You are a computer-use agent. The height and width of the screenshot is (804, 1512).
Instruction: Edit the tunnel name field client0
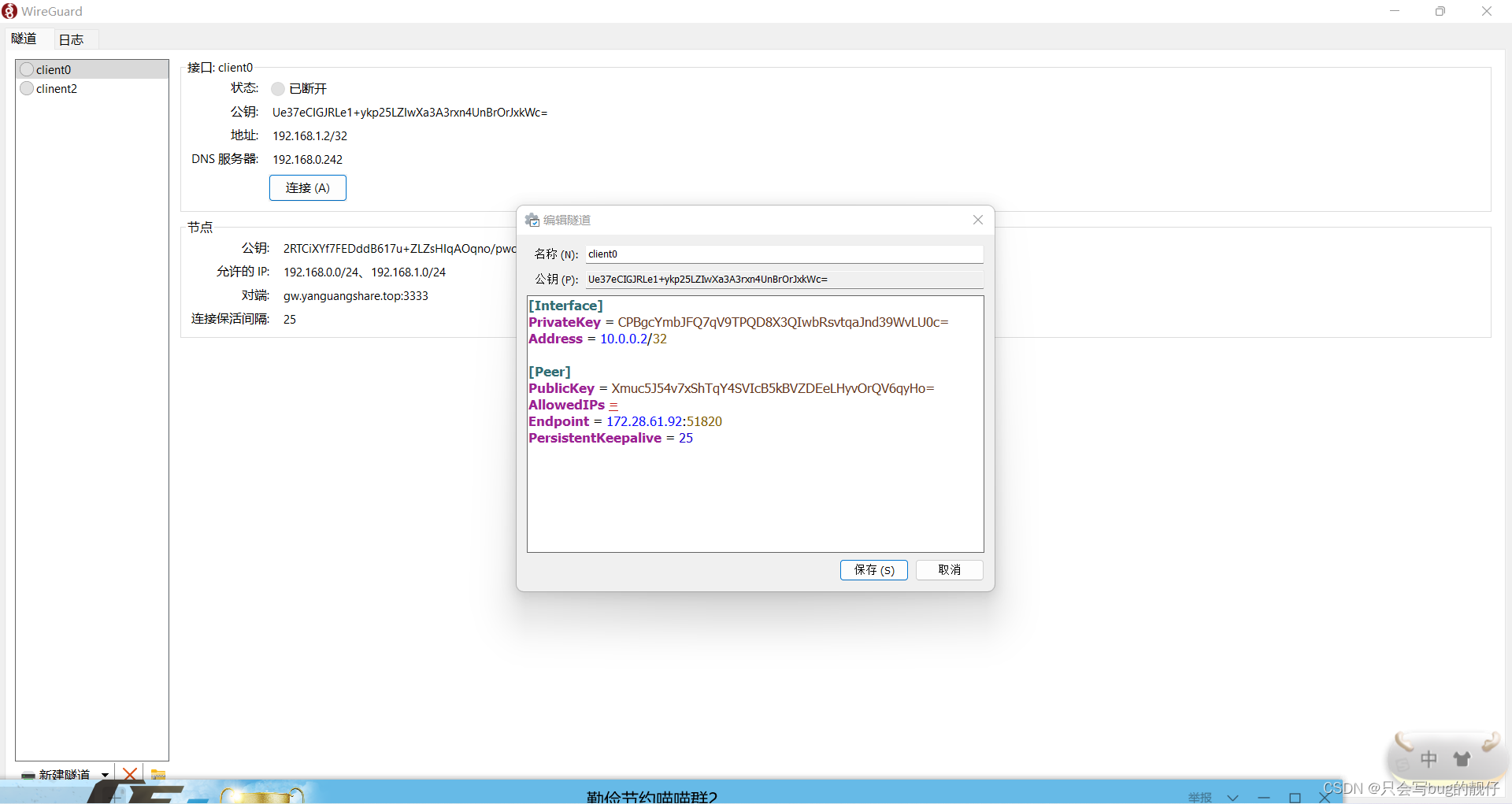(x=784, y=254)
